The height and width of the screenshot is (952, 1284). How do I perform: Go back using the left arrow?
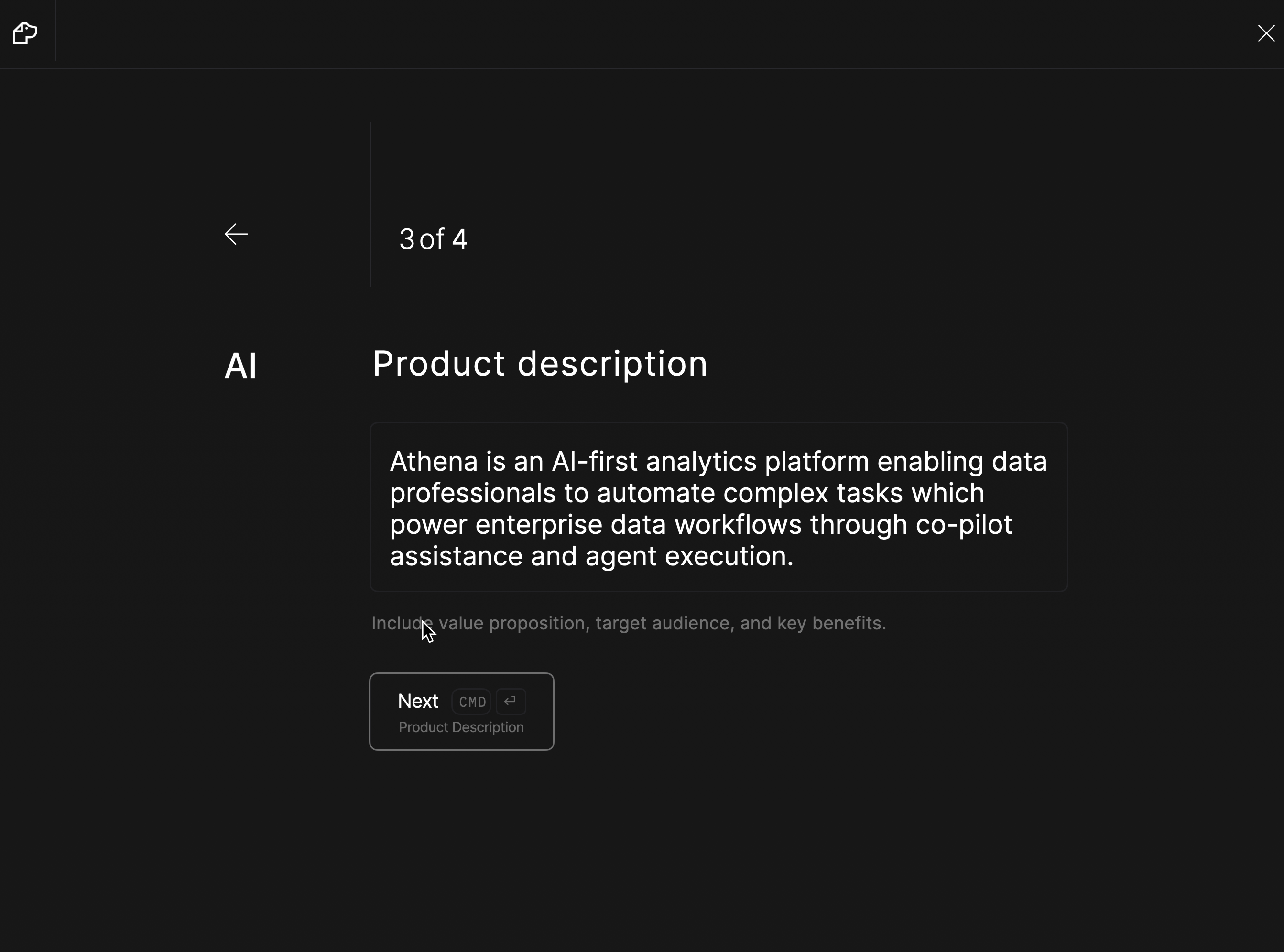coord(236,234)
